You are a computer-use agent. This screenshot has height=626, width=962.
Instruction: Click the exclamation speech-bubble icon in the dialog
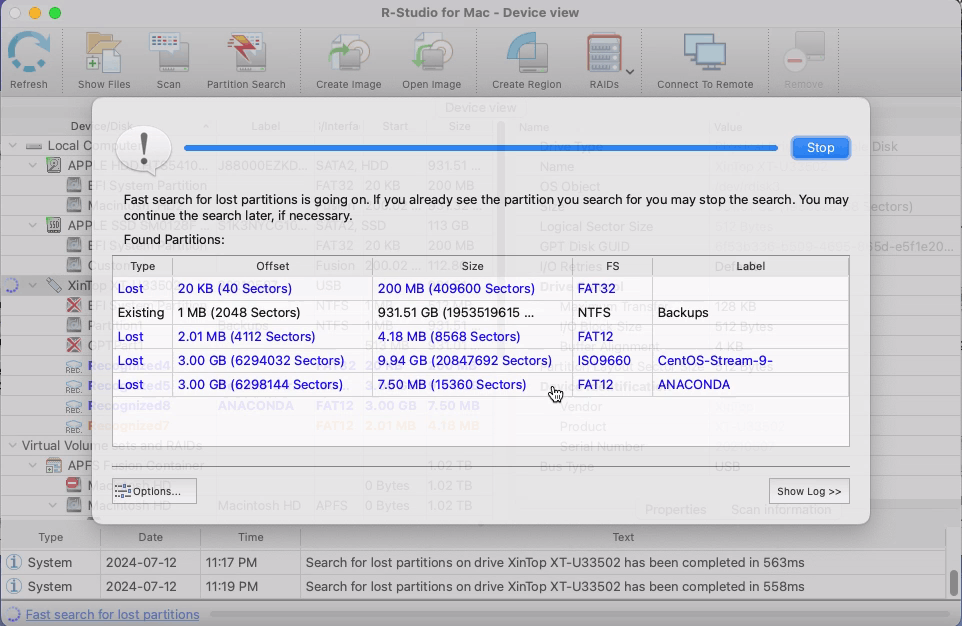point(144,149)
